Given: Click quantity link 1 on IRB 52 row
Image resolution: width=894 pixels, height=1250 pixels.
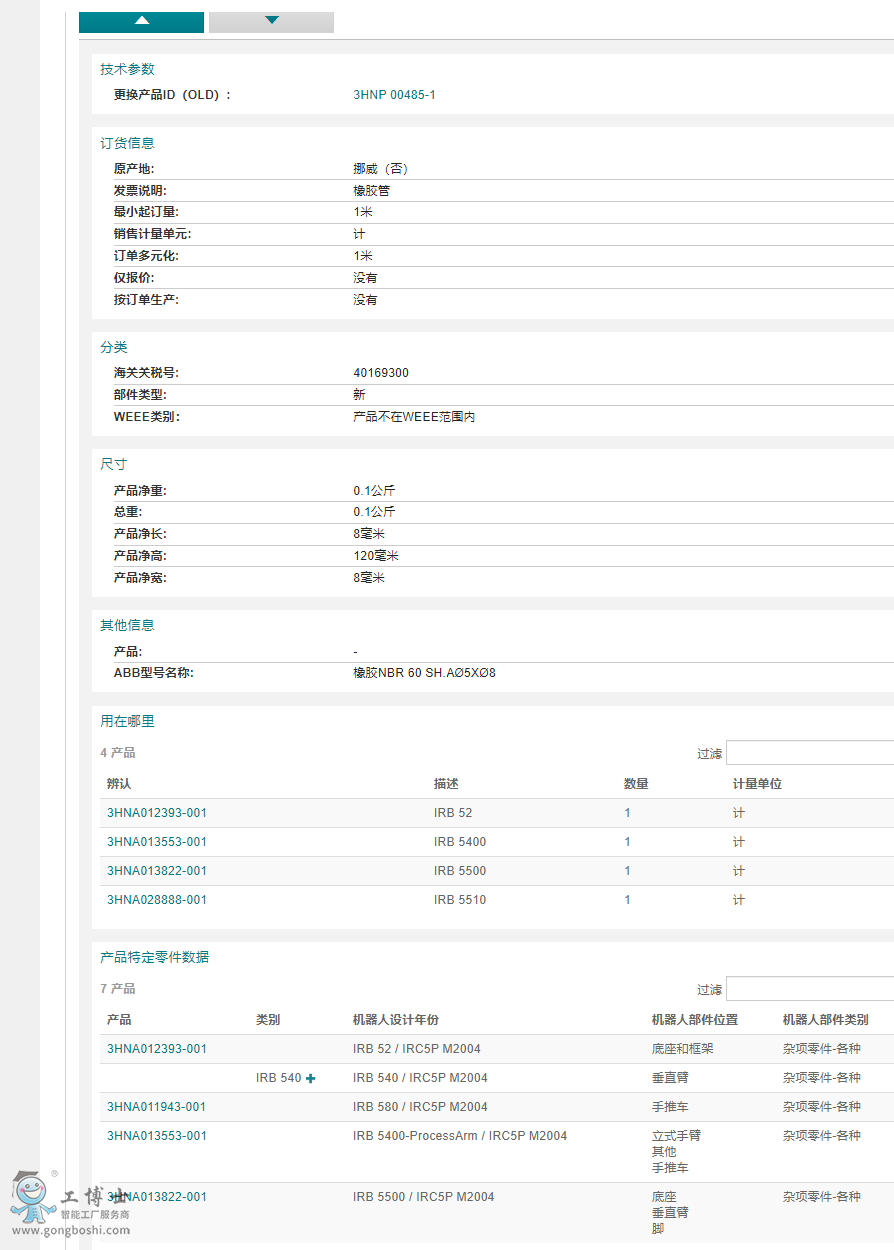Looking at the screenshot, I should 627,813.
